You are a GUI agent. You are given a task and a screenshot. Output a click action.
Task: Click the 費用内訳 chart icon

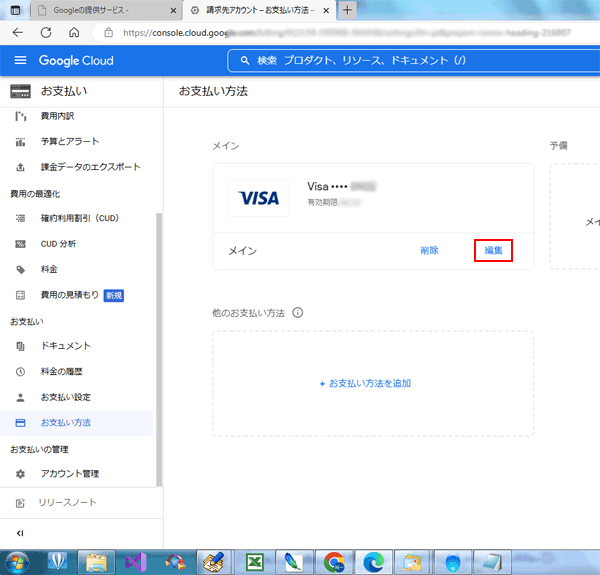(20, 116)
